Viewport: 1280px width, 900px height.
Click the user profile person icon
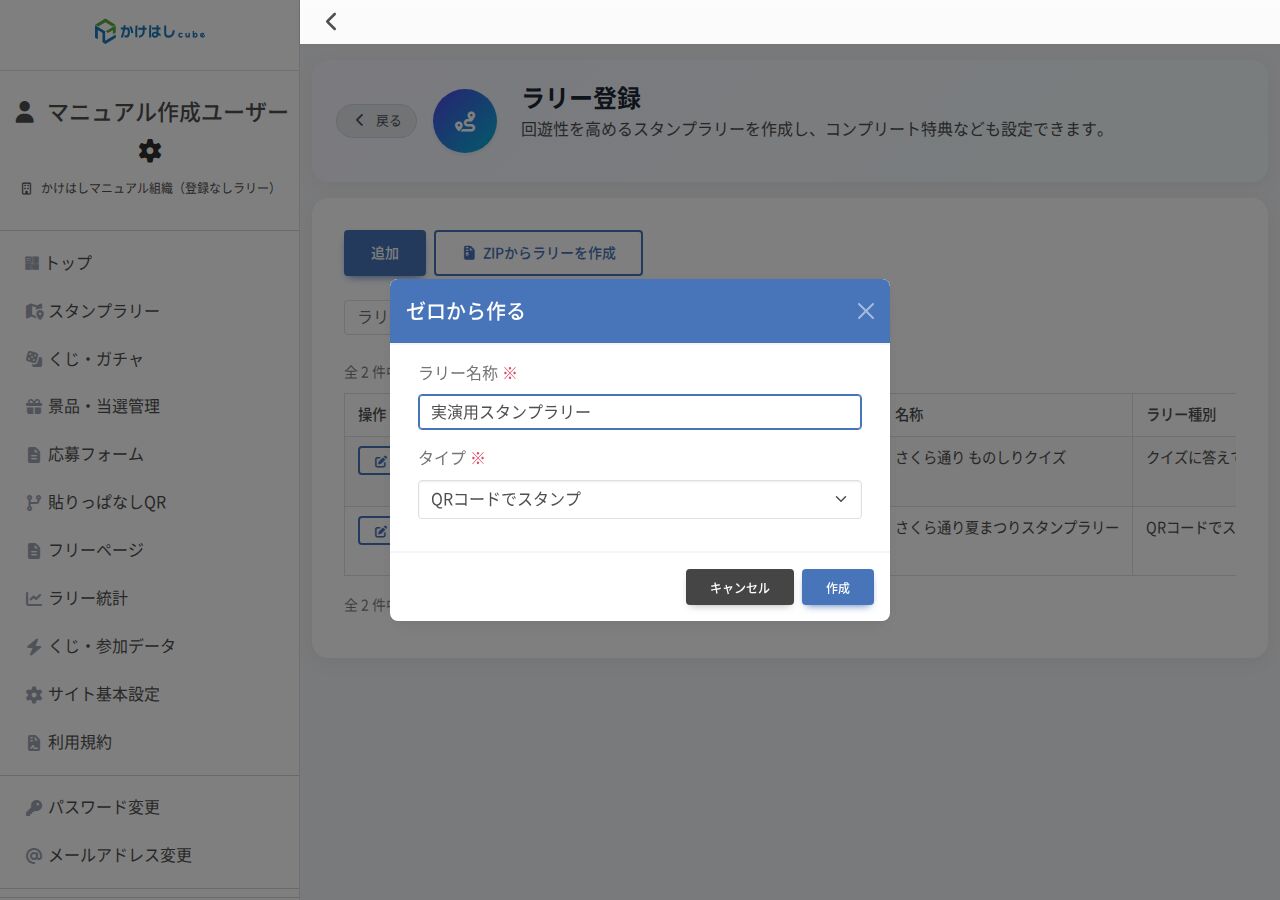click(x=25, y=112)
